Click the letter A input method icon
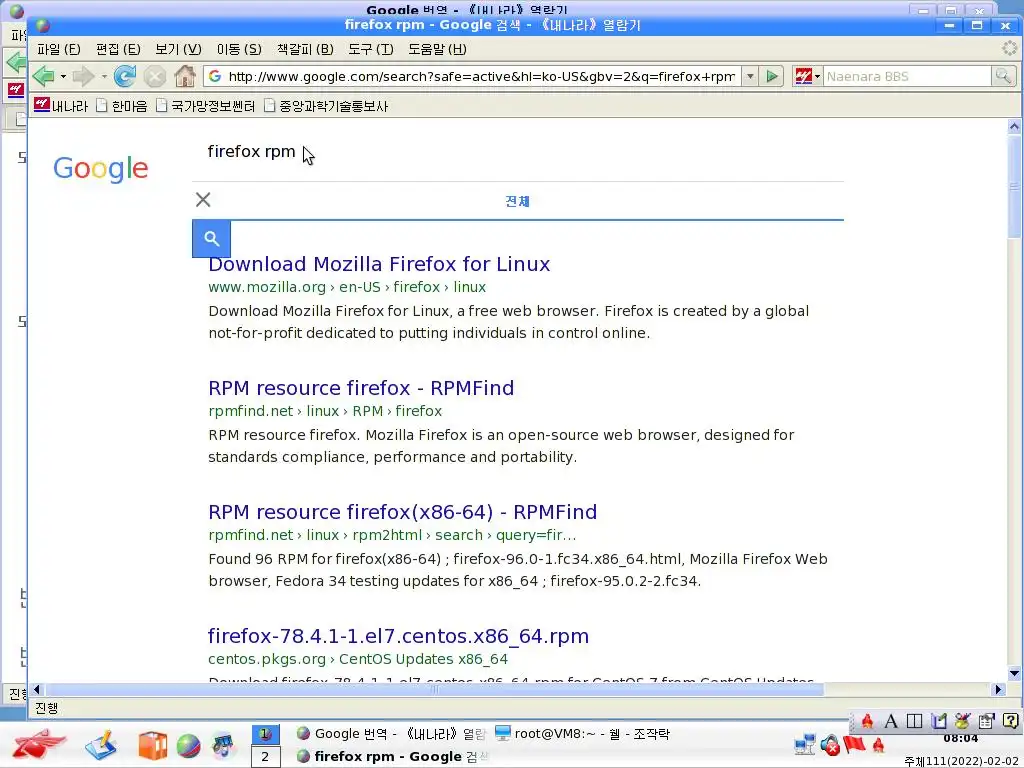The height and width of the screenshot is (768, 1024). click(891, 721)
